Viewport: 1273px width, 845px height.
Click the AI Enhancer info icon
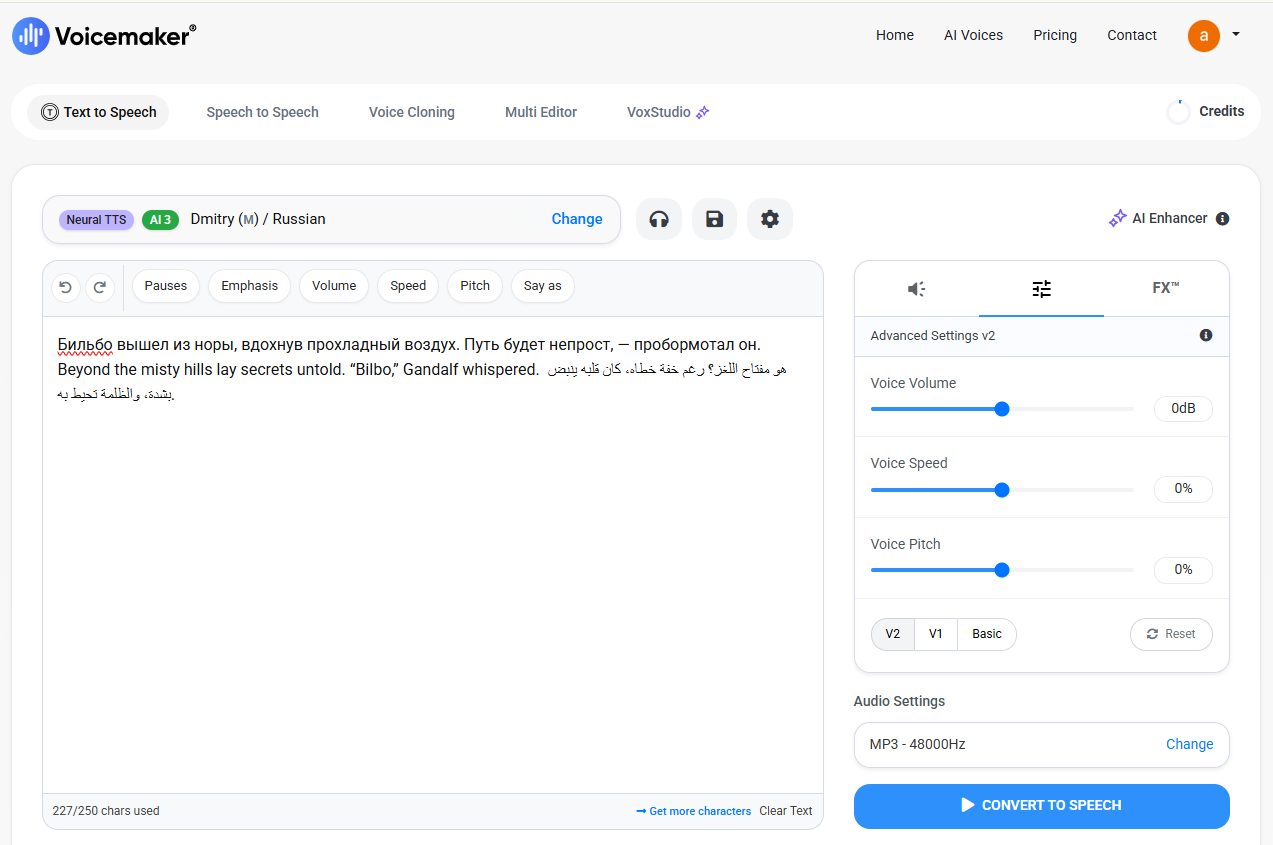click(x=1222, y=219)
